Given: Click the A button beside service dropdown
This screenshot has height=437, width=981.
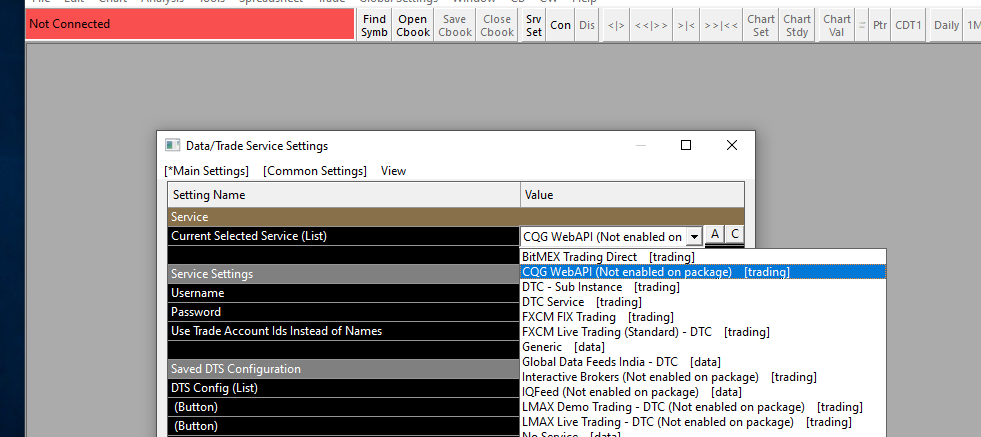Looking at the screenshot, I should pyautogui.click(x=715, y=235).
